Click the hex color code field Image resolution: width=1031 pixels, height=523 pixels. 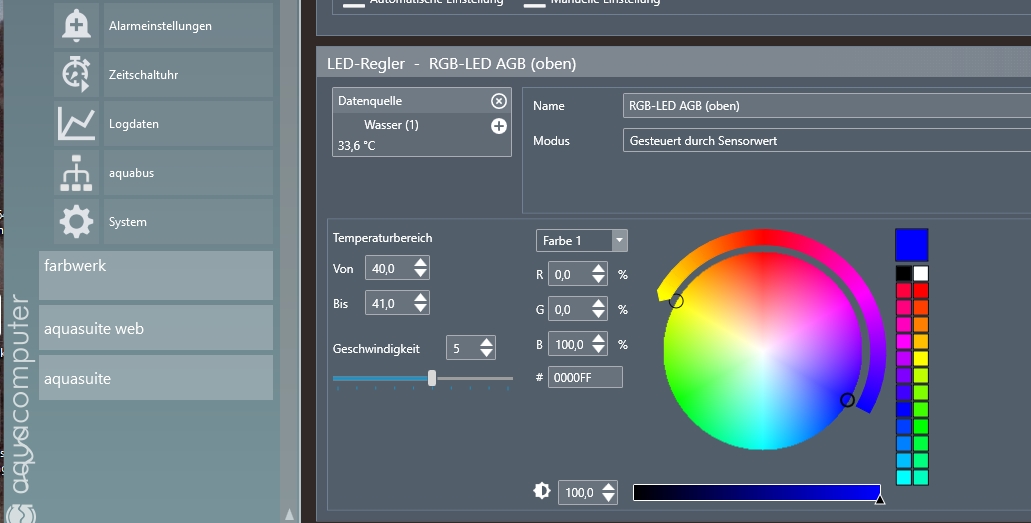(x=585, y=377)
